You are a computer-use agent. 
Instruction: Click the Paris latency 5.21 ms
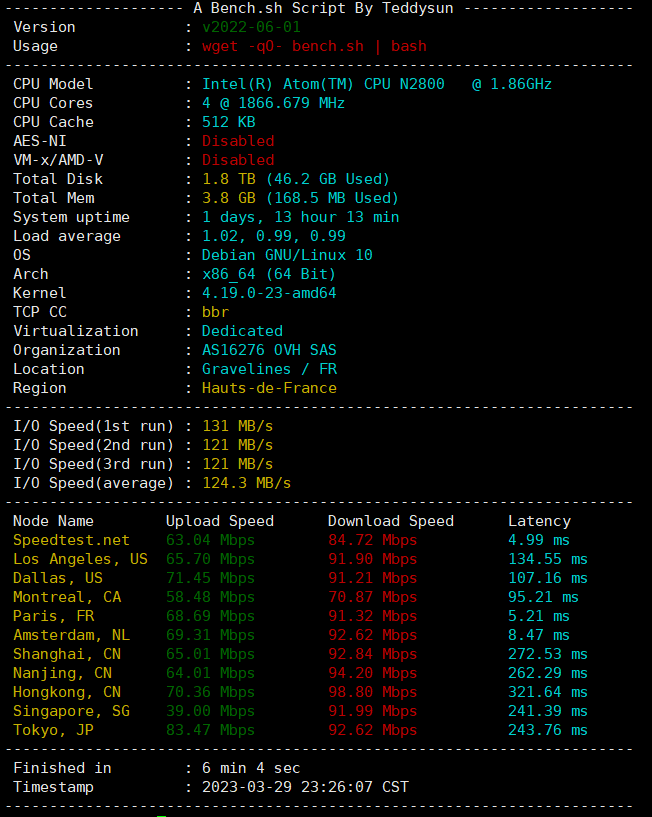(539, 616)
